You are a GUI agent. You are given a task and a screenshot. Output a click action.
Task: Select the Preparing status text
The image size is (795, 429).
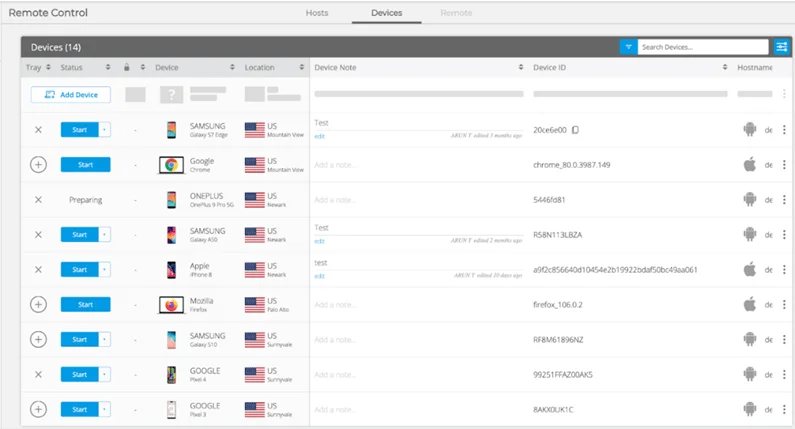[x=85, y=200]
